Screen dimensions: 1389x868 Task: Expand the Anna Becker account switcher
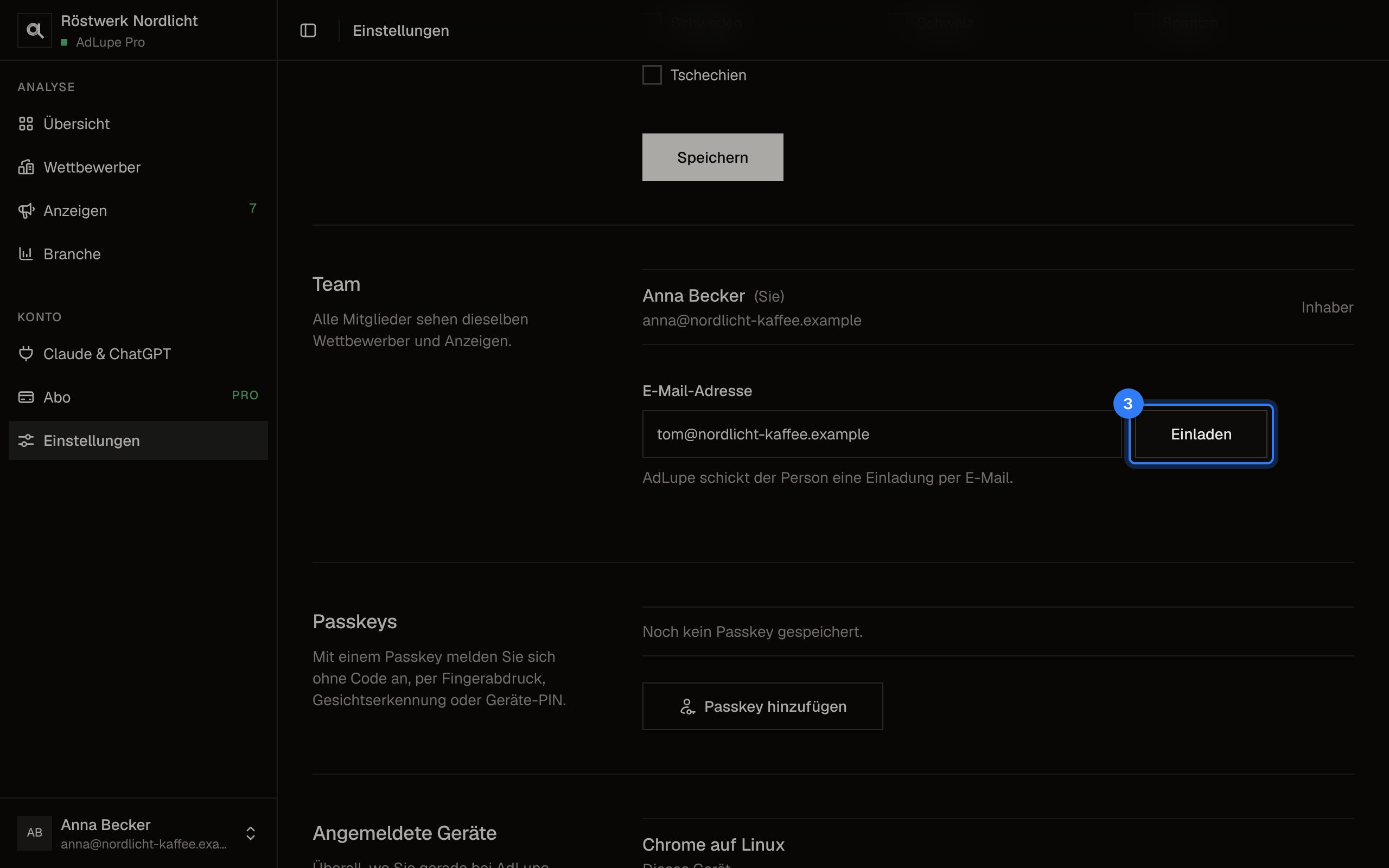tap(250, 833)
